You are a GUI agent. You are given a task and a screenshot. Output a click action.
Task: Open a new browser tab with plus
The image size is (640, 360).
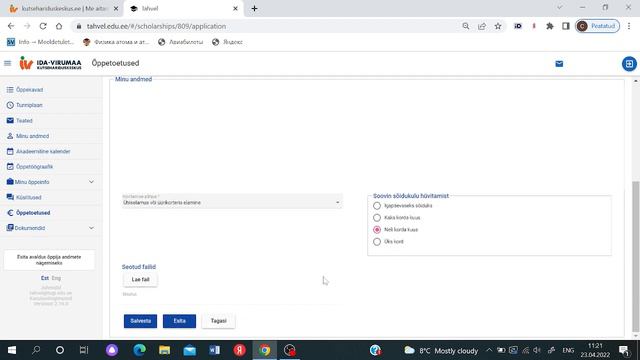click(x=254, y=8)
